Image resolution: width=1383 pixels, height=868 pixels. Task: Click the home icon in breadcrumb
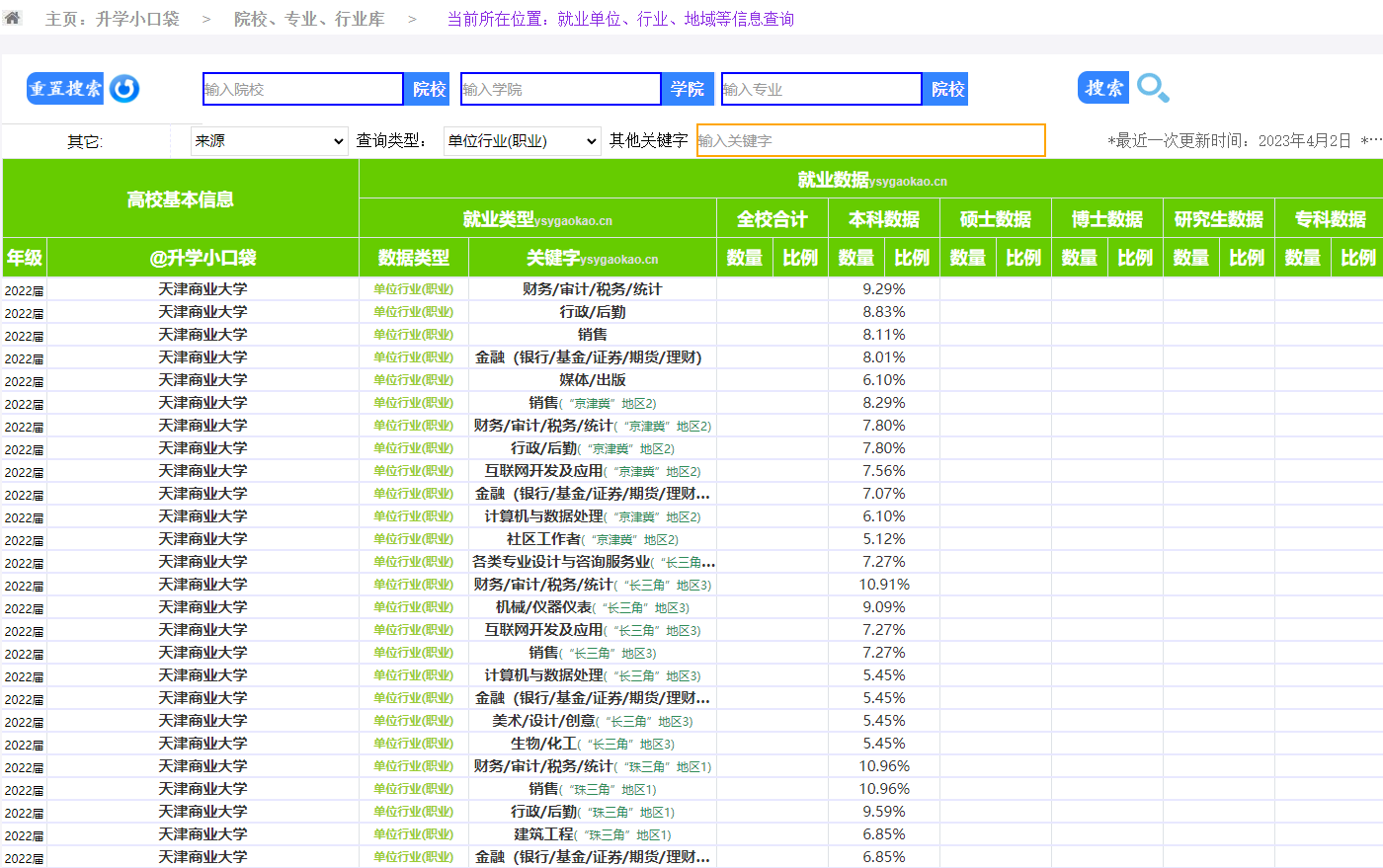[12, 18]
